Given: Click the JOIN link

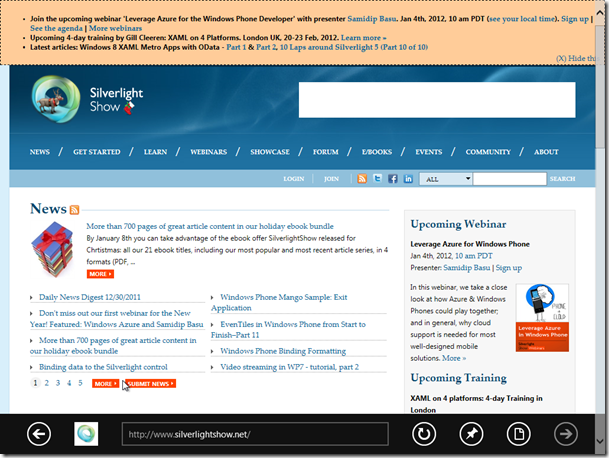Looking at the screenshot, I should click(x=331, y=179).
